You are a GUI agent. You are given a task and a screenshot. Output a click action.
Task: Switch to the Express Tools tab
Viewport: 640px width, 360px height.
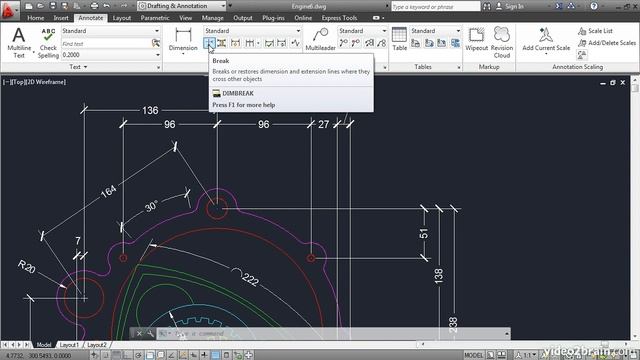point(339,18)
